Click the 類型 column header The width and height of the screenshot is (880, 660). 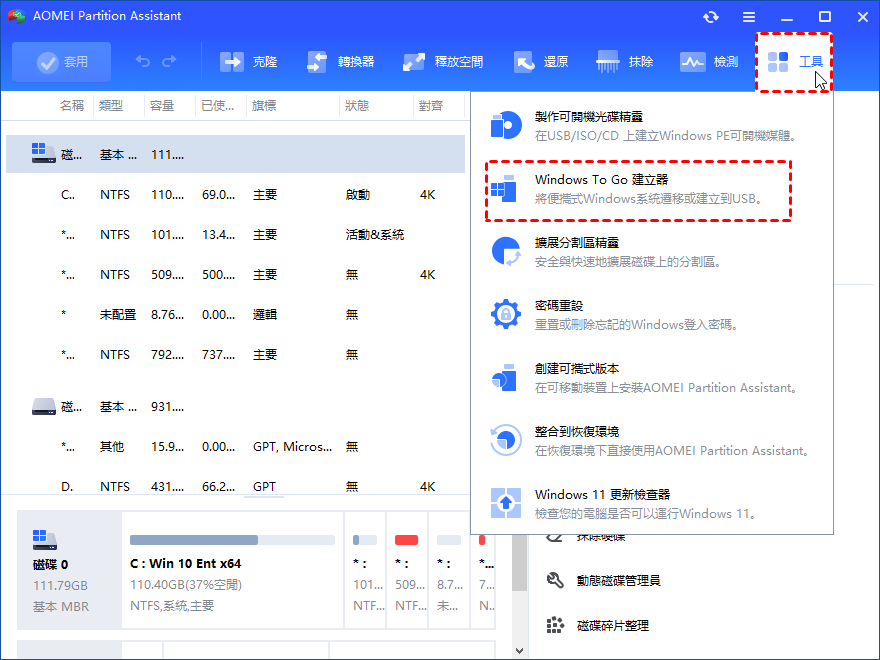[111, 106]
